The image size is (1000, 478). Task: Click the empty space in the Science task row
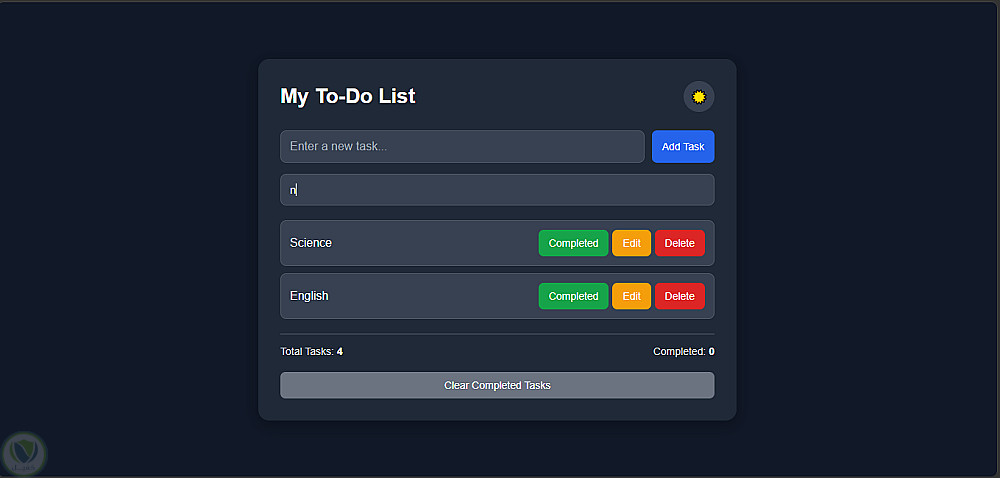pos(434,243)
